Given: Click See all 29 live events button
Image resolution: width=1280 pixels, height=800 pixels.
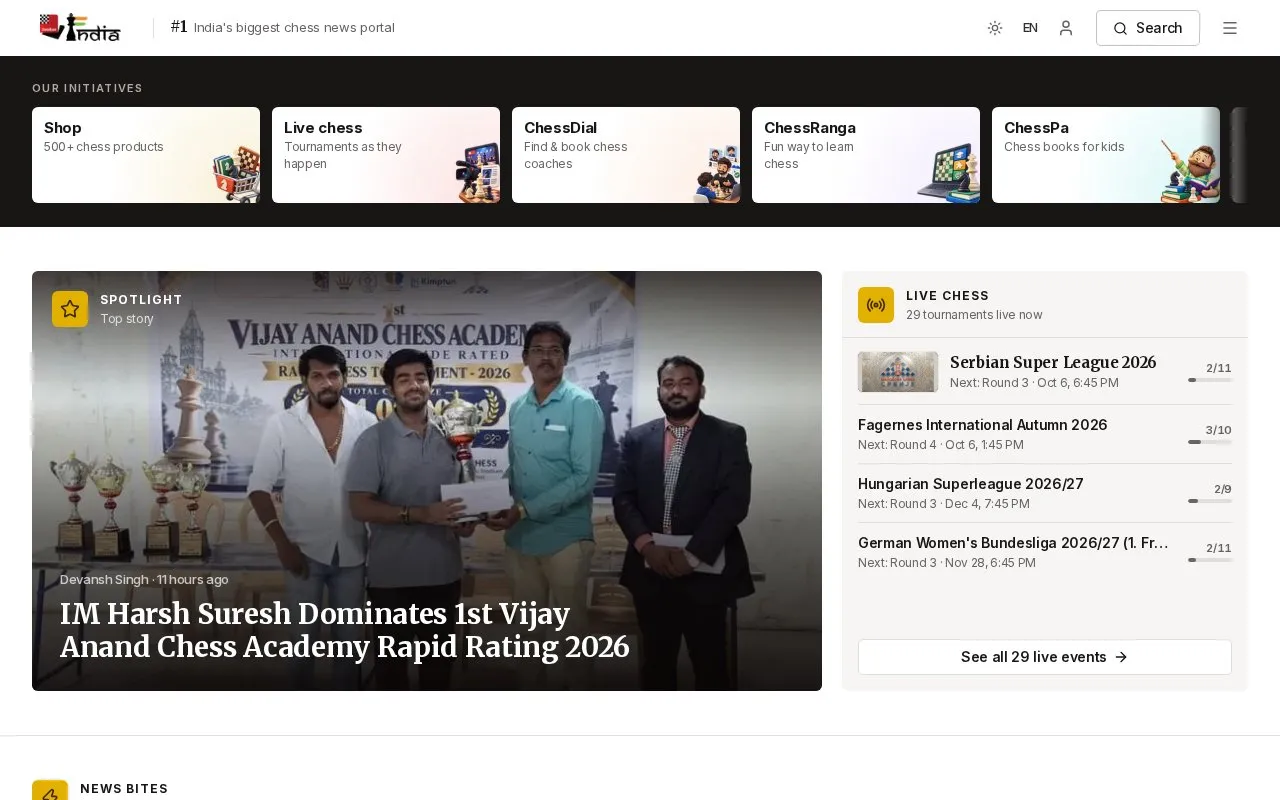Looking at the screenshot, I should point(1045,657).
